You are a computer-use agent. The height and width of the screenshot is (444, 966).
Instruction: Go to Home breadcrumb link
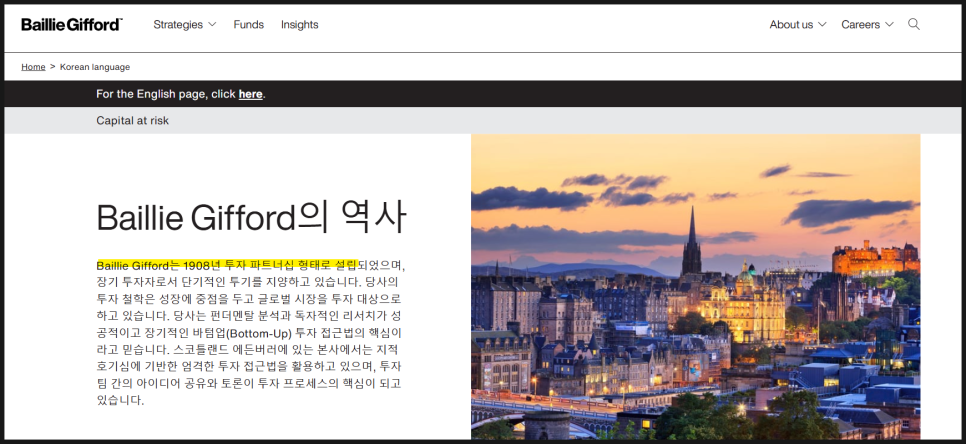tap(33, 67)
